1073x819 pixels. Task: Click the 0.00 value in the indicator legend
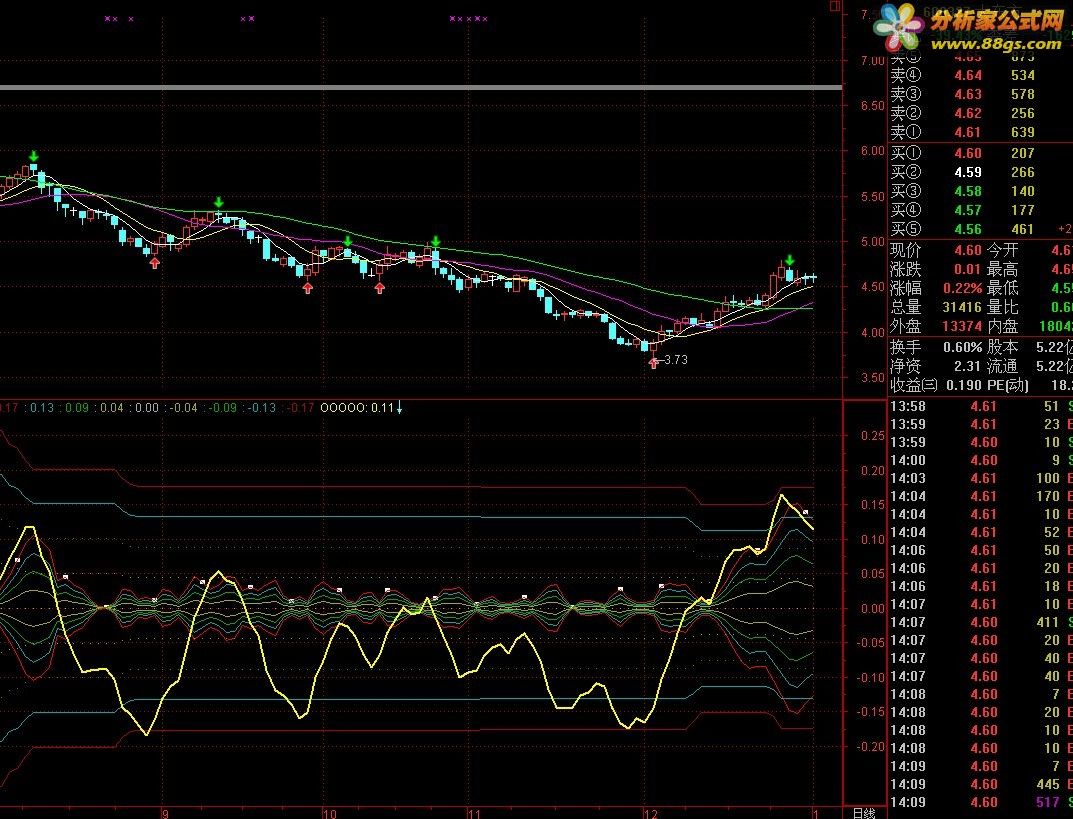pos(147,408)
